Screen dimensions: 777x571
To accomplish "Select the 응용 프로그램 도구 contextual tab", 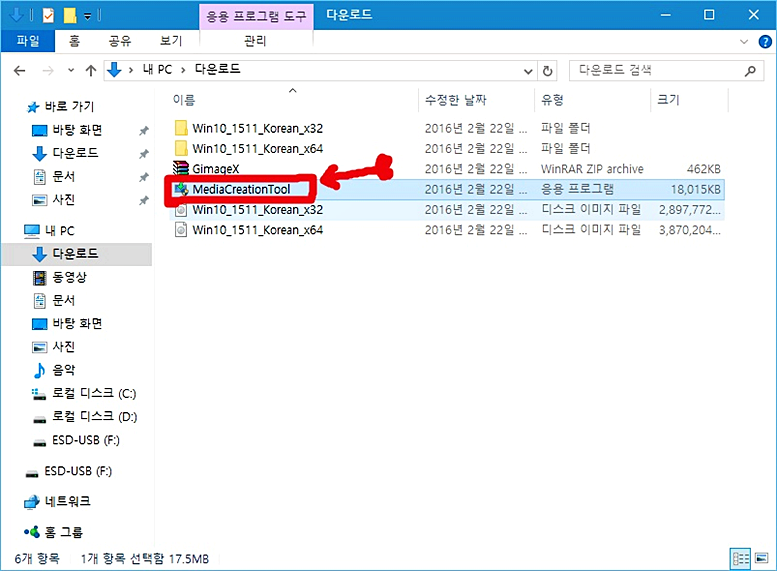I will pos(256,16).
